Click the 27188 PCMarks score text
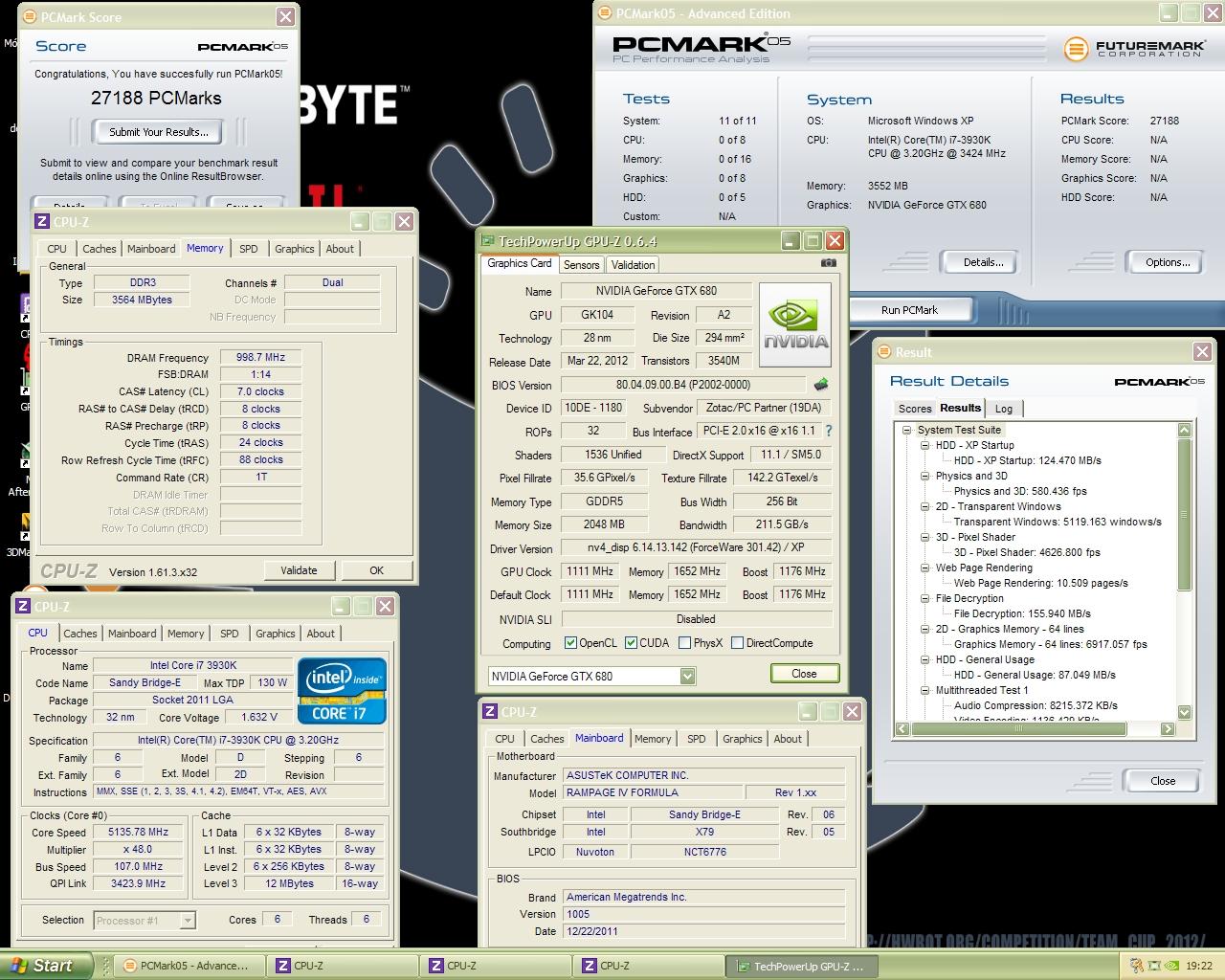This screenshot has width=1225, height=980. click(156, 98)
